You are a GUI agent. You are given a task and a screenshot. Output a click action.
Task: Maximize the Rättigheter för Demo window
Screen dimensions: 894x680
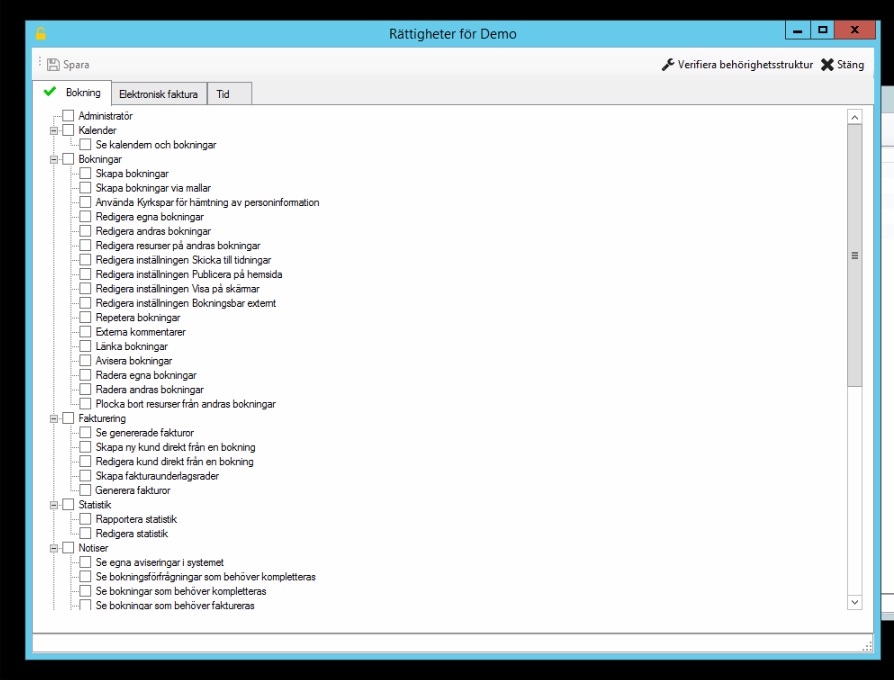[x=822, y=30]
